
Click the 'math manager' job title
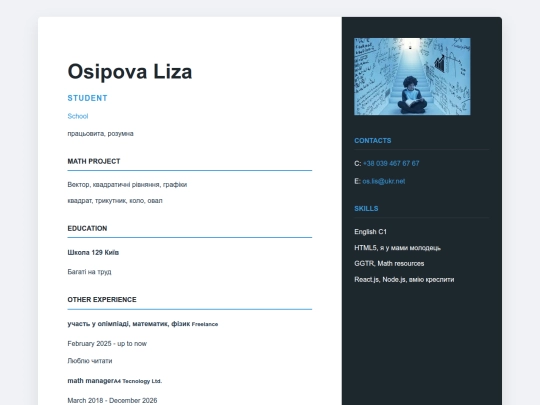91,381
